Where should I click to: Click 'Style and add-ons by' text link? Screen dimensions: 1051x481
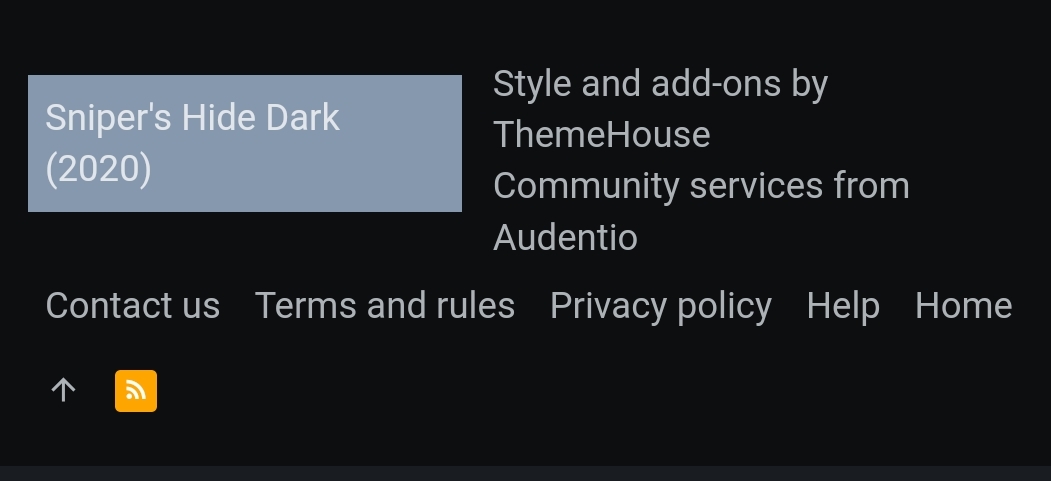[660, 84]
